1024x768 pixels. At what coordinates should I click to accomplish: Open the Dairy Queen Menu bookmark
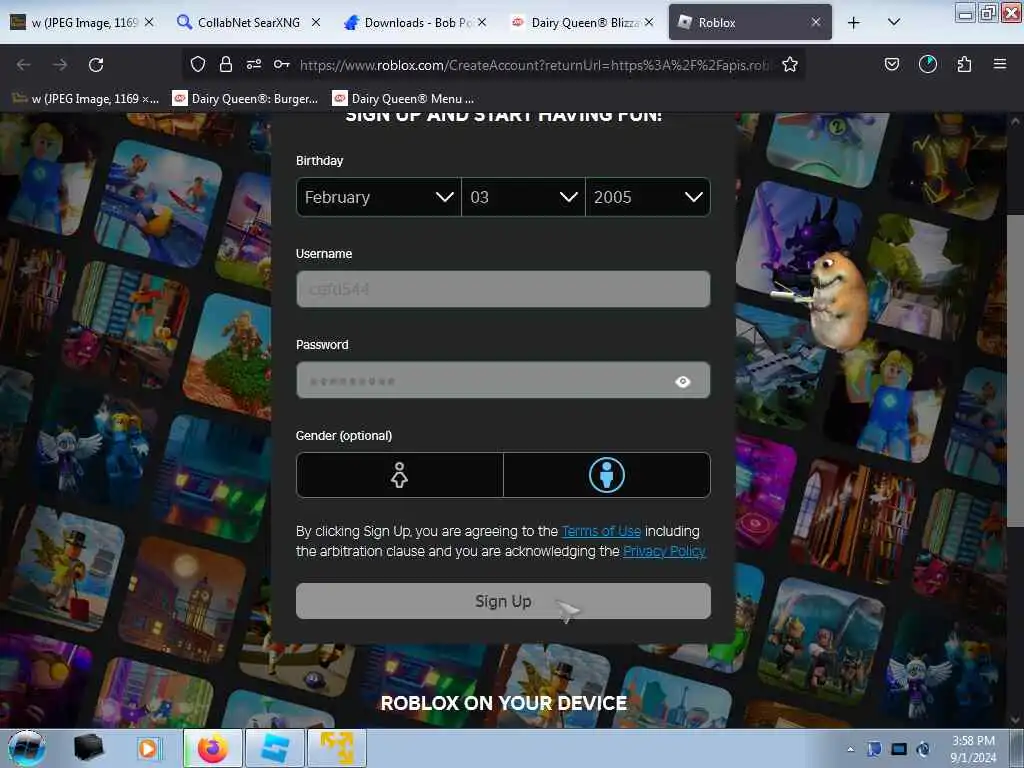[404, 99]
